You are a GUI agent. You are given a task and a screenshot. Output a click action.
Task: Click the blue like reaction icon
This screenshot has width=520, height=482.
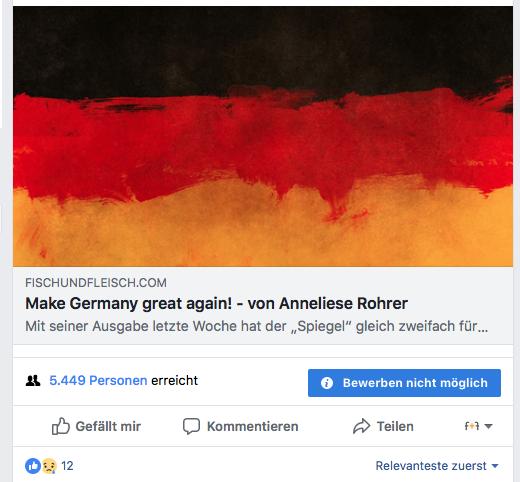point(33,466)
